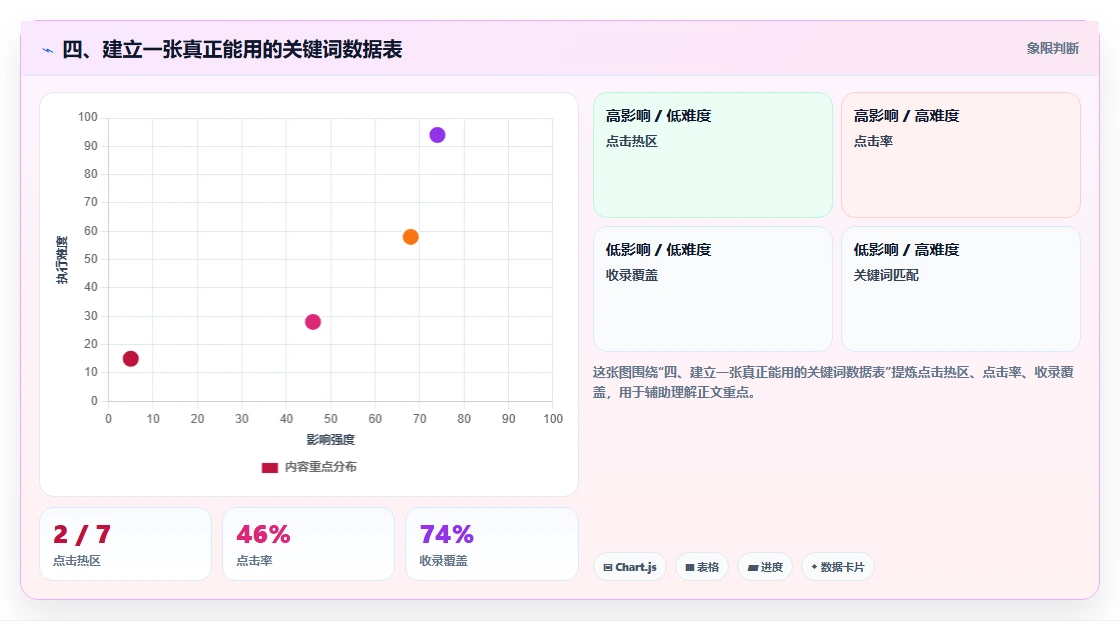Click the section title 四、建立一张真正能用的关键词数据表
This screenshot has width=1120, height=621.
[x=232, y=49]
